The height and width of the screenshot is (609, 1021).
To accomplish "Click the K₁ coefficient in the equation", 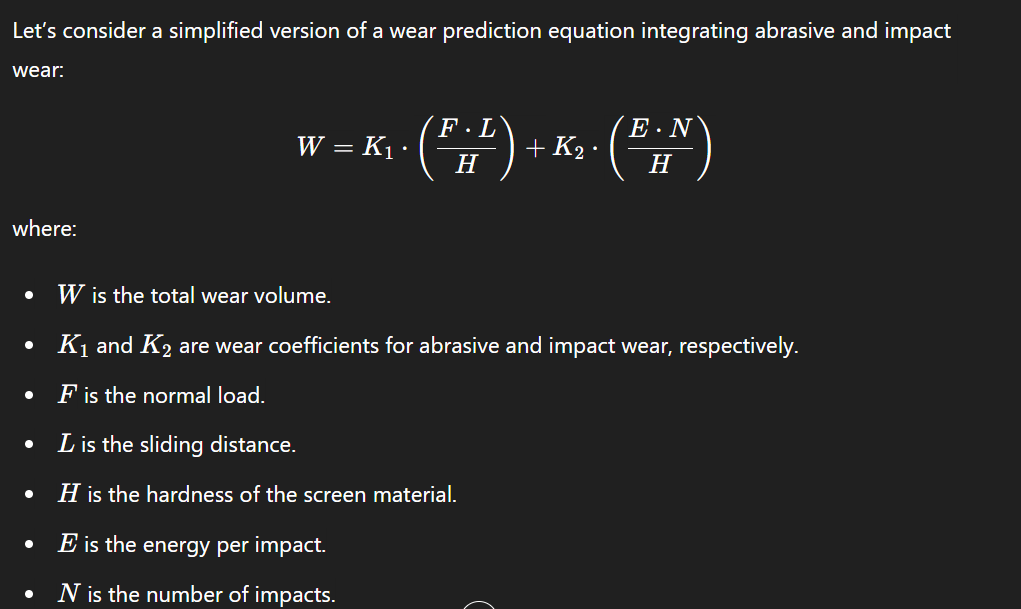I will 377,147.
